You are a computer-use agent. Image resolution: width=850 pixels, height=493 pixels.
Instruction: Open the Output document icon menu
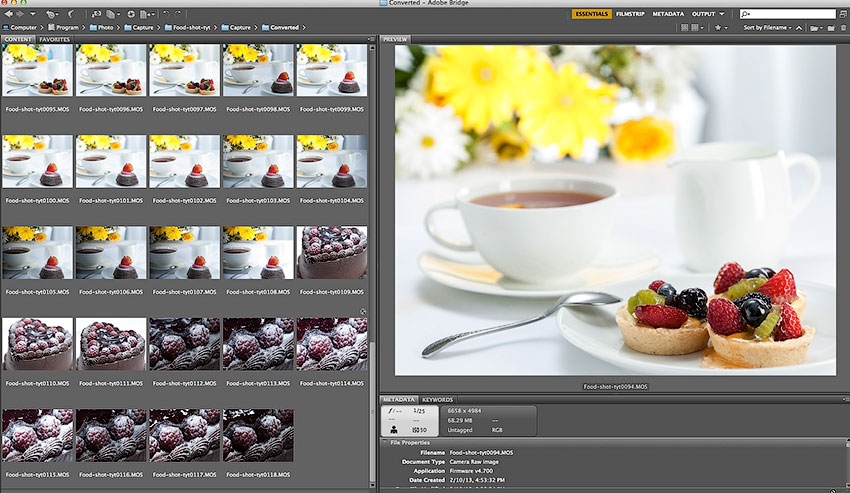pos(147,14)
